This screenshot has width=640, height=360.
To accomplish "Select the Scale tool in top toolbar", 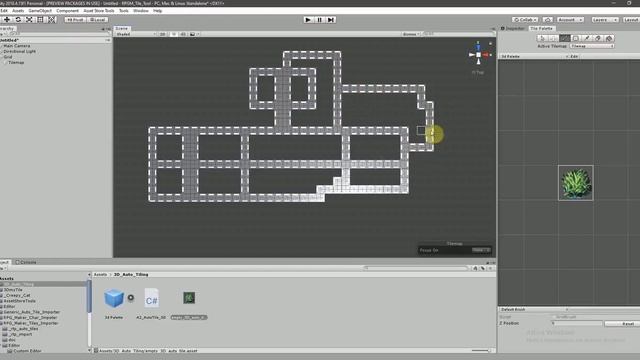I will [x=29, y=19].
